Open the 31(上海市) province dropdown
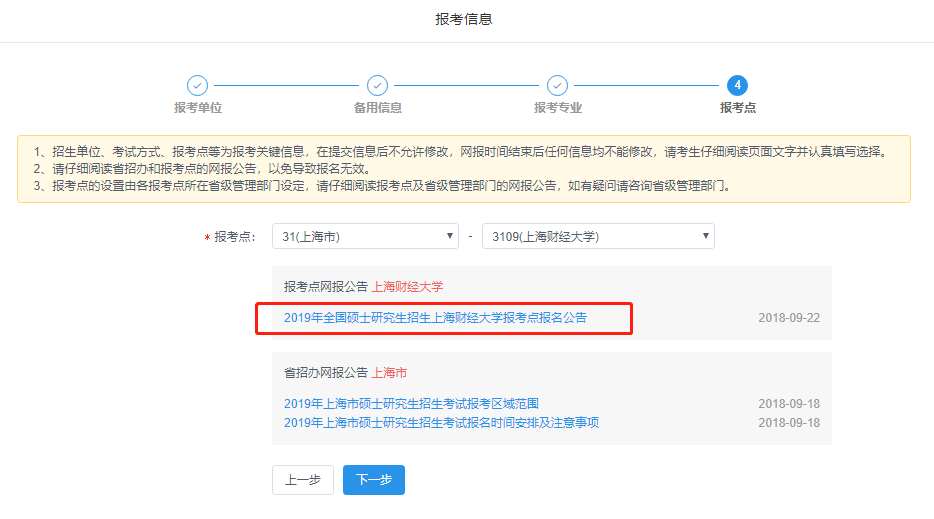Image resolution: width=934 pixels, height=519 pixels. [x=365, y=237]
